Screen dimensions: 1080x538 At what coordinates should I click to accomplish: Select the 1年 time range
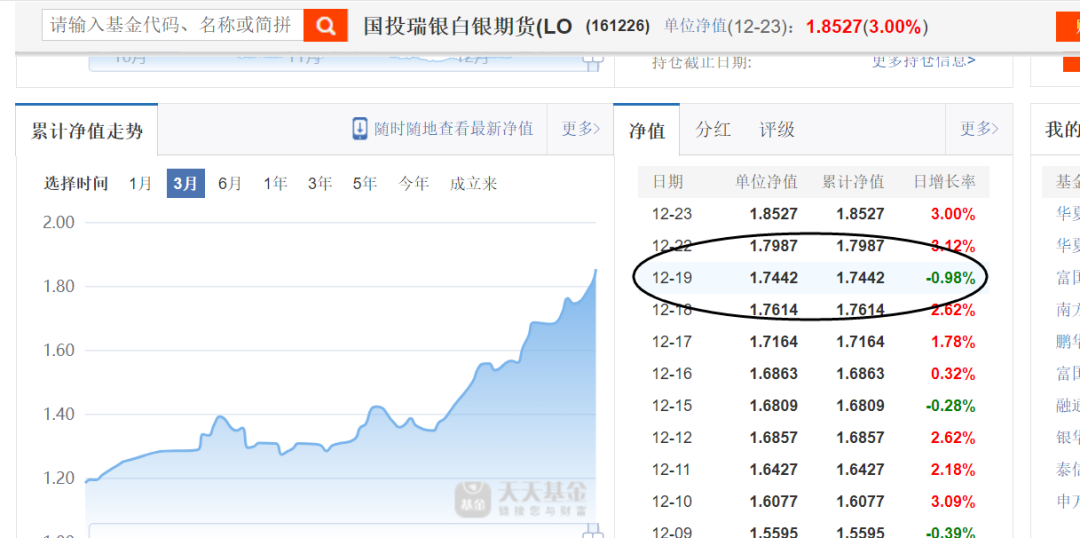tap(275, 183)
